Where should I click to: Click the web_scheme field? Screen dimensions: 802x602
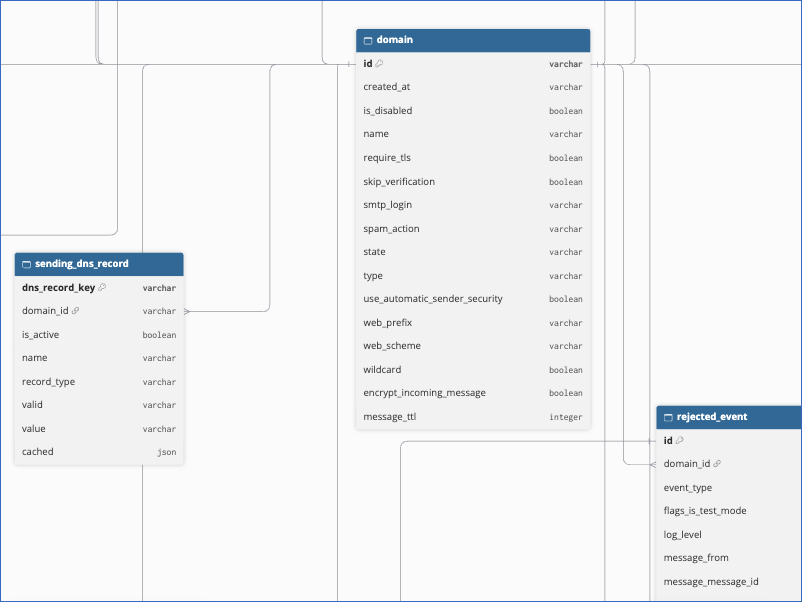point(473,346)
